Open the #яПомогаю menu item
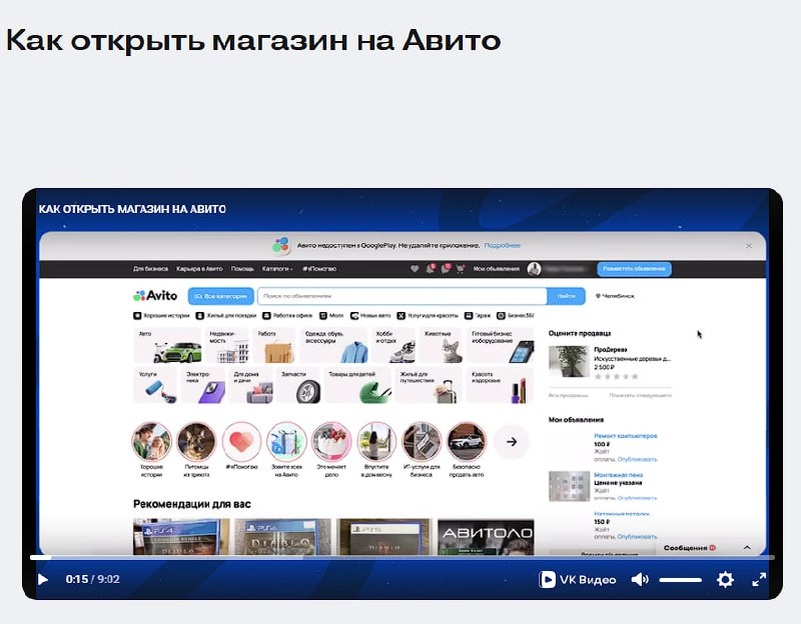801x624 pixels. (x=319, y=269)
